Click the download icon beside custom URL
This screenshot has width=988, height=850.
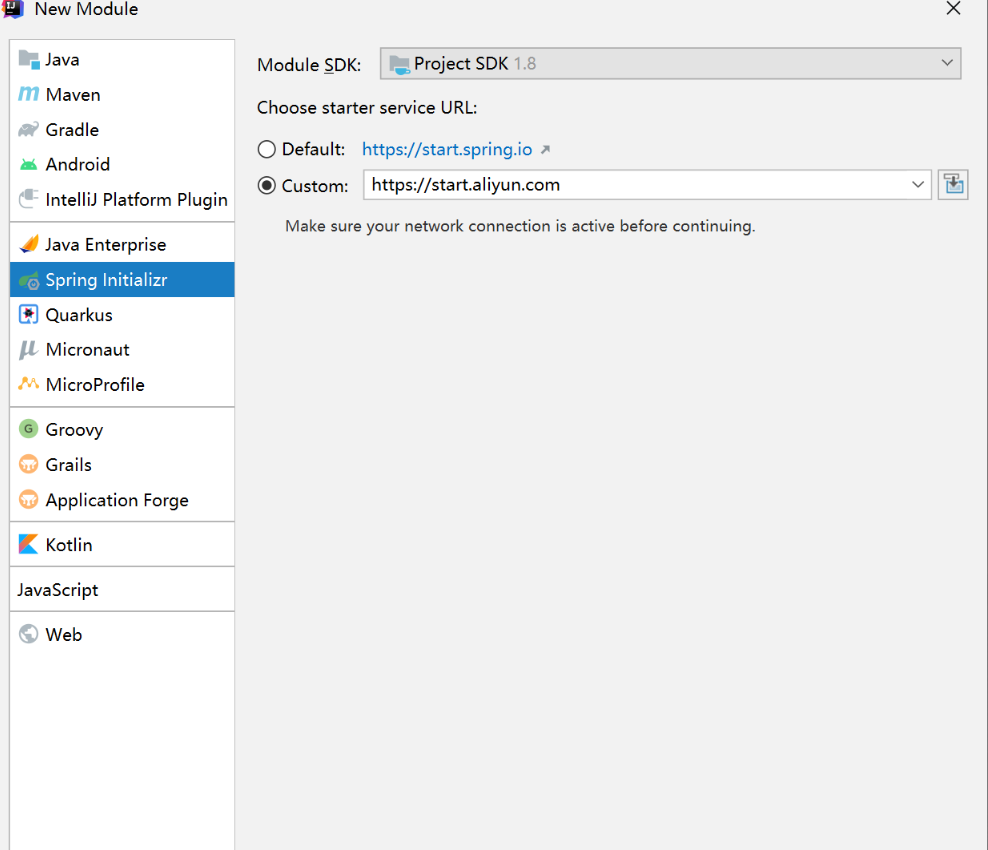click(953, 185)
